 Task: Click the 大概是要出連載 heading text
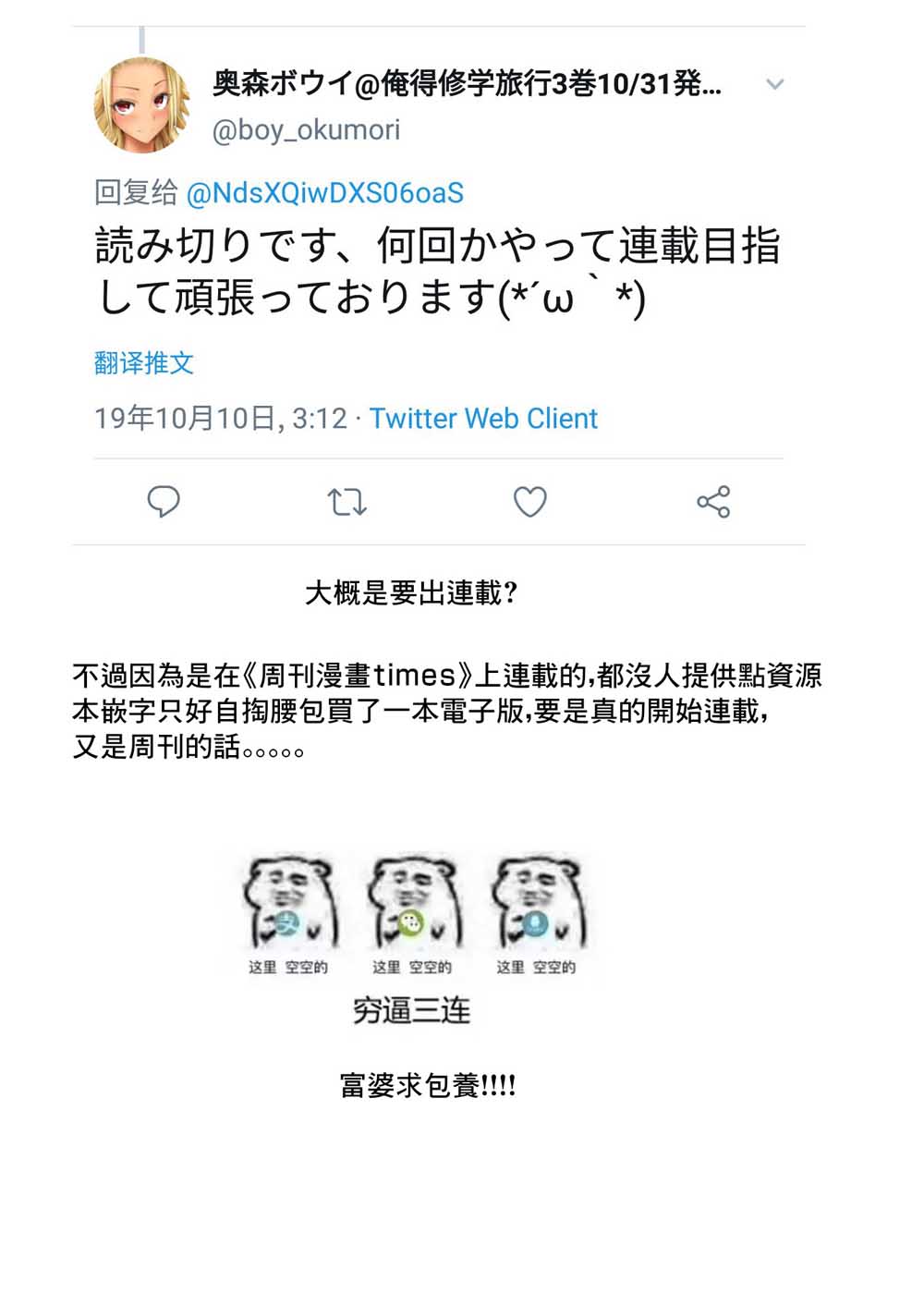[x=411, y=592]
